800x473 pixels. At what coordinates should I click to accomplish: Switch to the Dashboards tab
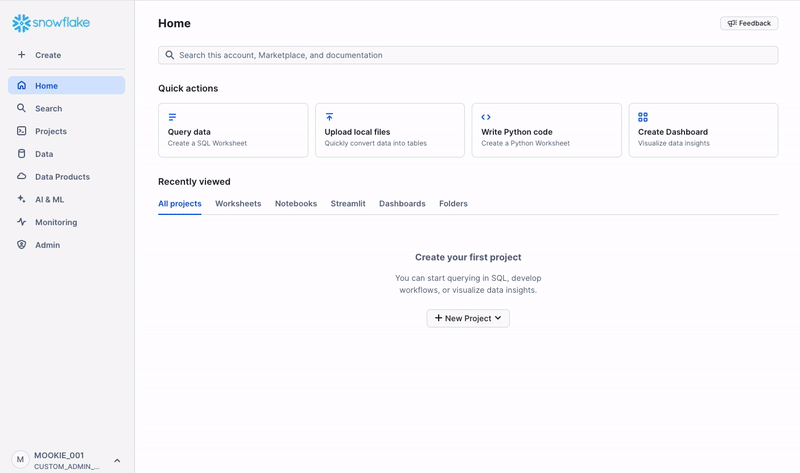pyautogui.click(x=402, y=203)
